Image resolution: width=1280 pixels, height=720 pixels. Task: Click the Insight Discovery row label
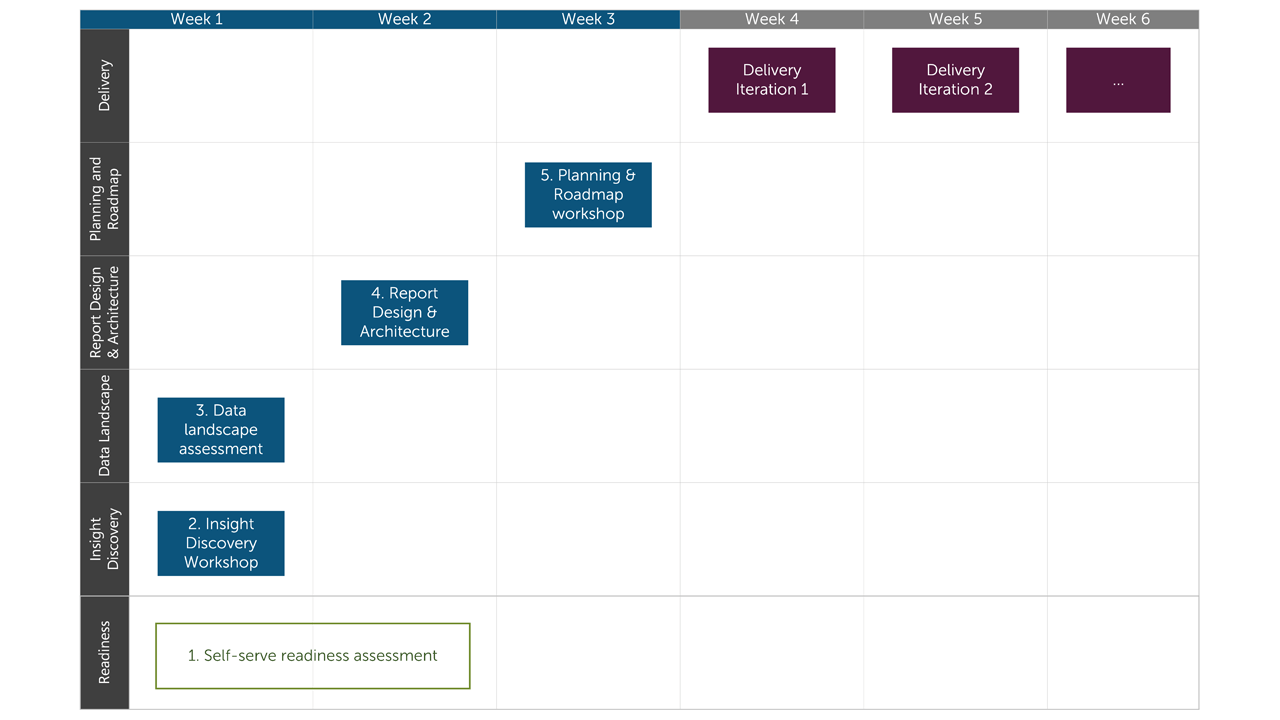tap(105, 539)
